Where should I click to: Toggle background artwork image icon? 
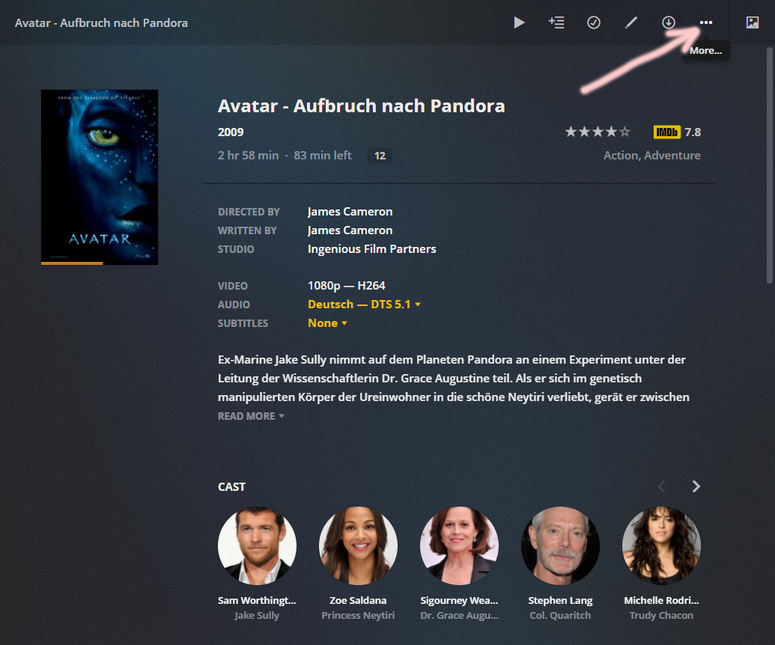pyautogui.click(x=752, y=23)
